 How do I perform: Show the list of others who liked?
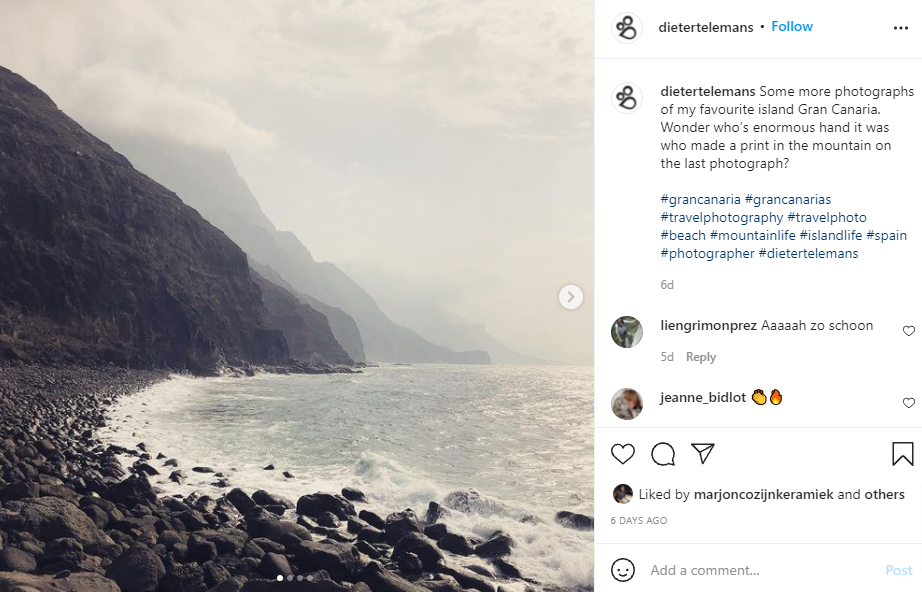pyautogui.click(x=884, y=494)
